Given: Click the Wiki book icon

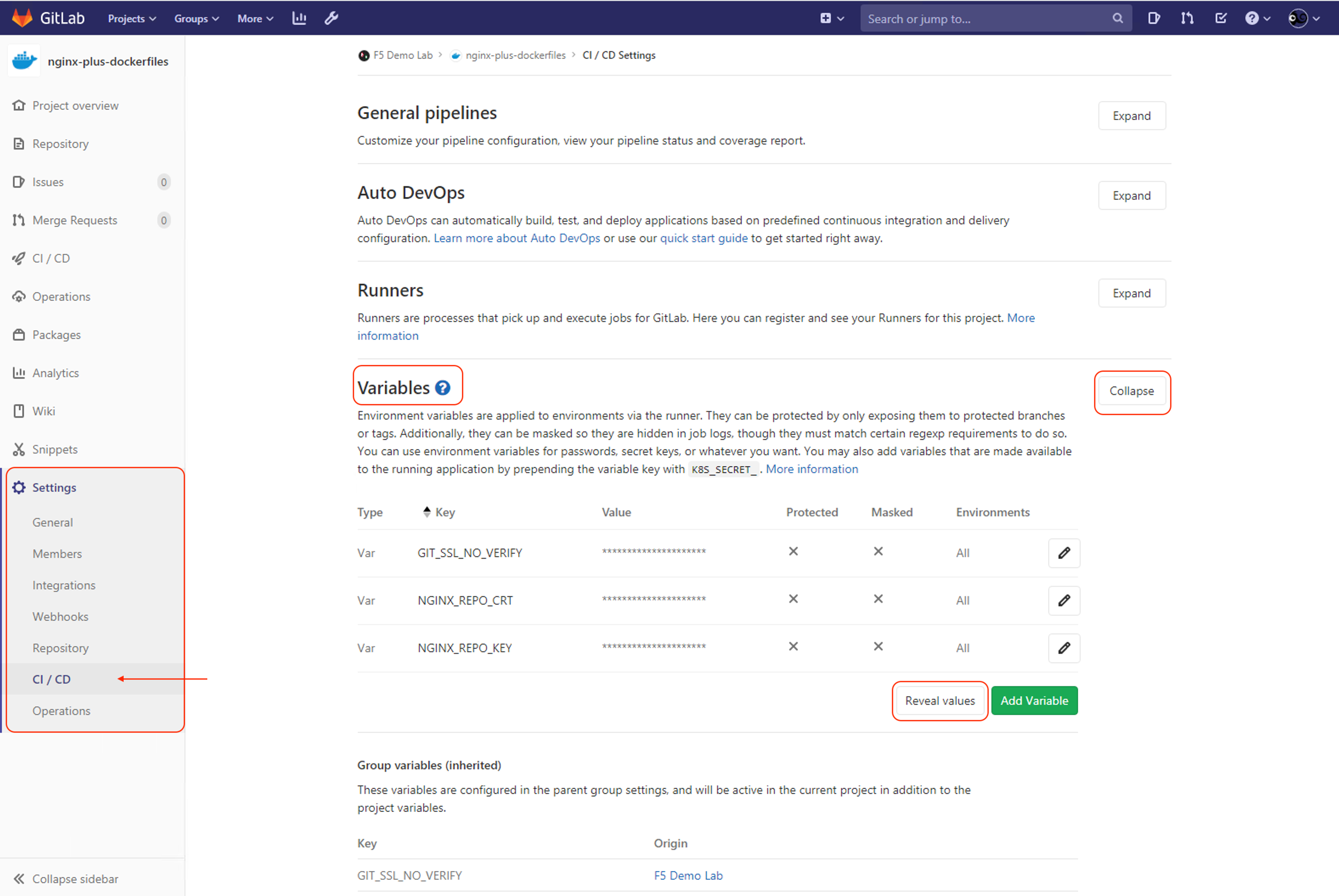Looking at the screenshot, I should pyautogui.click(x=19, y=411).
